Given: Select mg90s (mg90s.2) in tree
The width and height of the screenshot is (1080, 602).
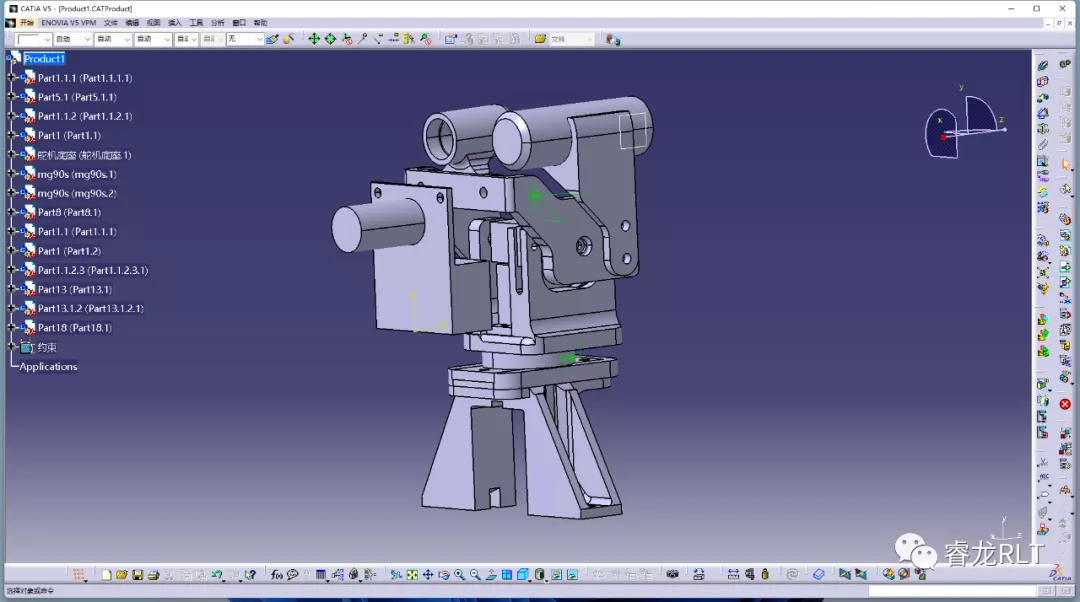Looking at the screenshot, I should [76, 194].
